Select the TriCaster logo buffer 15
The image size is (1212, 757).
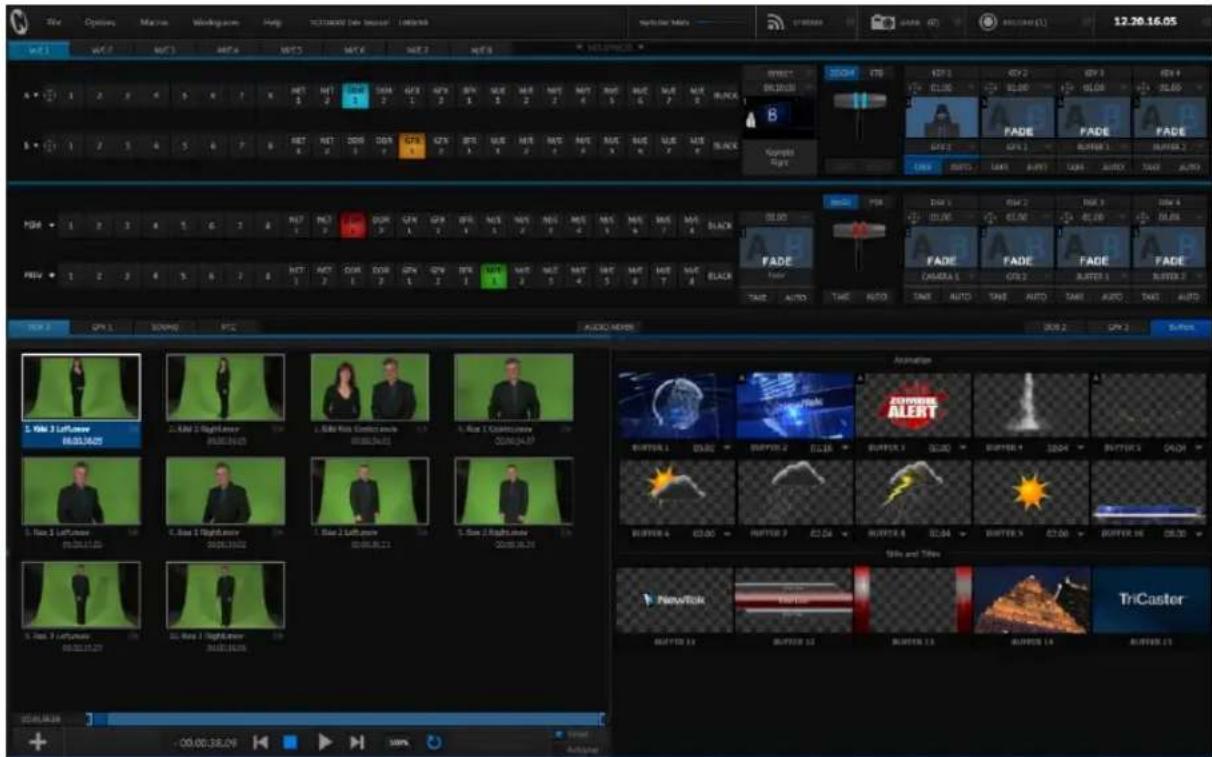(x=1150, y=600)
